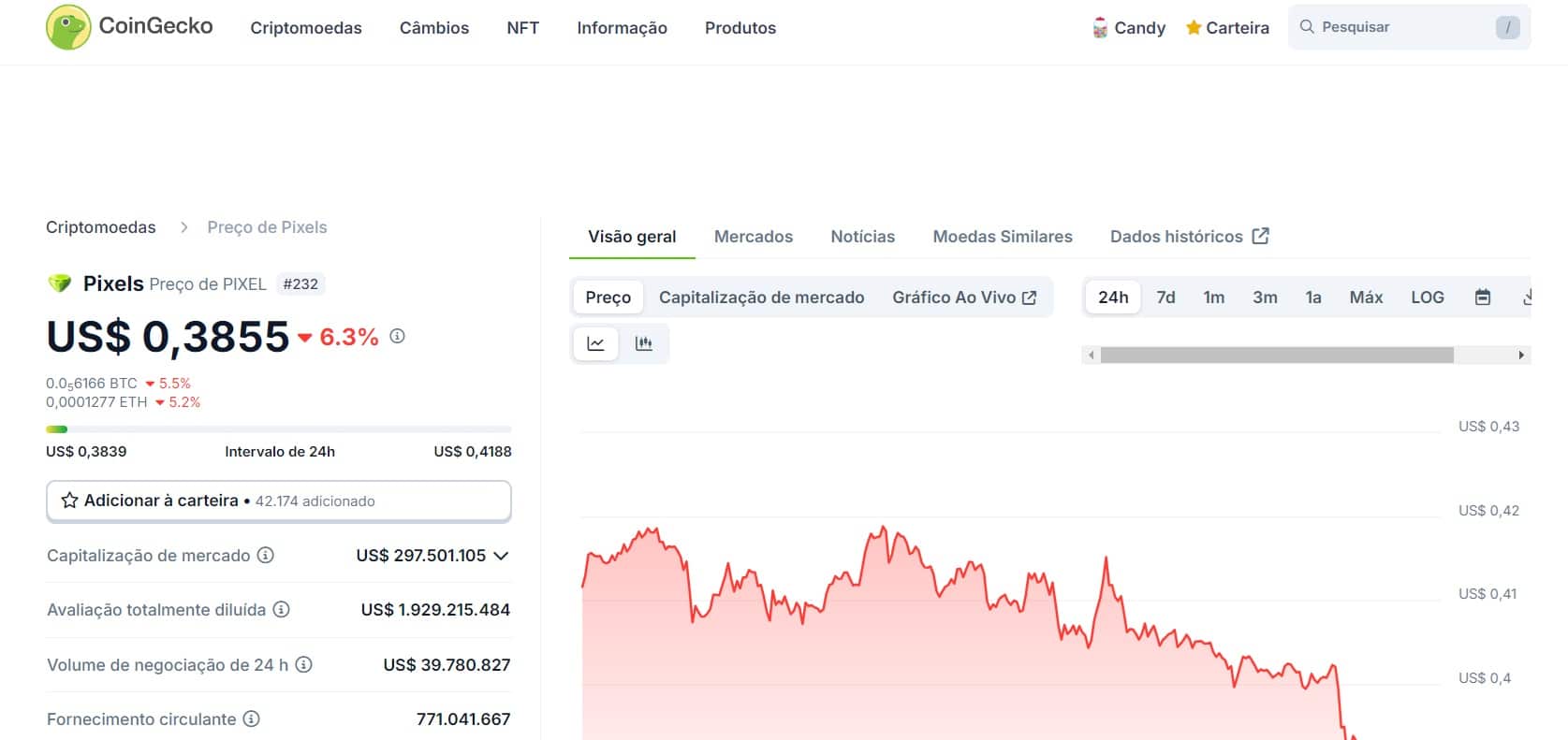Switch to the Mercados tab

(754, 237)
